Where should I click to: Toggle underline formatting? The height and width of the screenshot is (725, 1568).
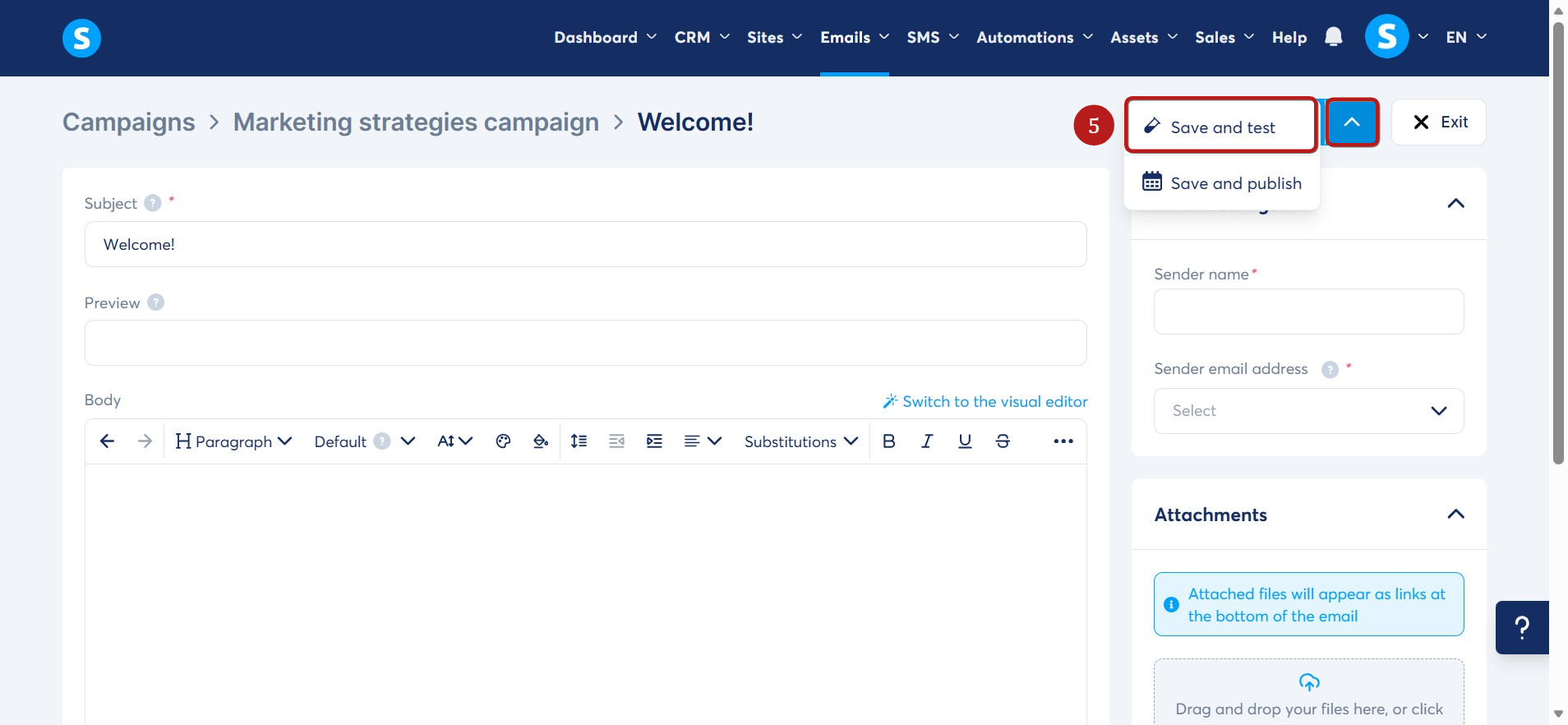click(965, 441)
